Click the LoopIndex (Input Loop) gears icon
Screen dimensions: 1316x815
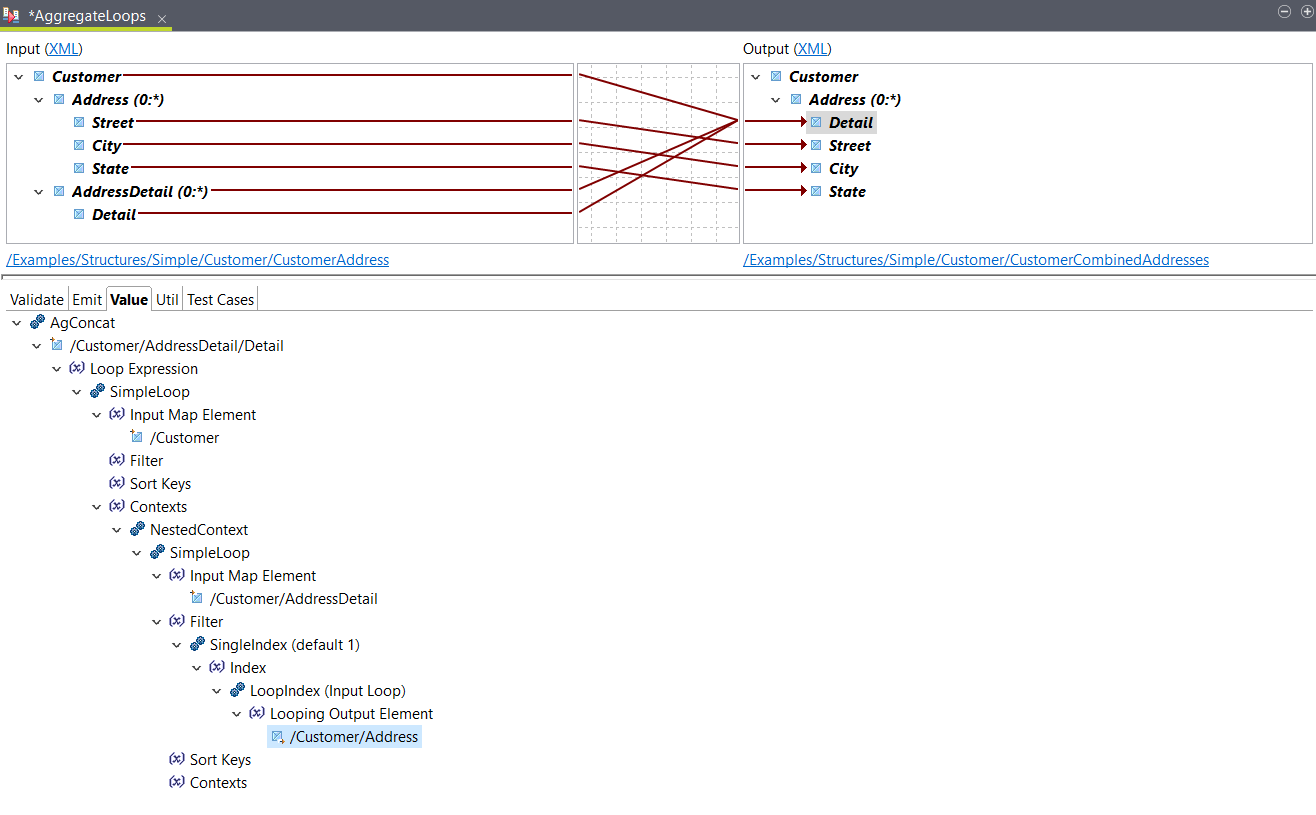tap(237, 690)
